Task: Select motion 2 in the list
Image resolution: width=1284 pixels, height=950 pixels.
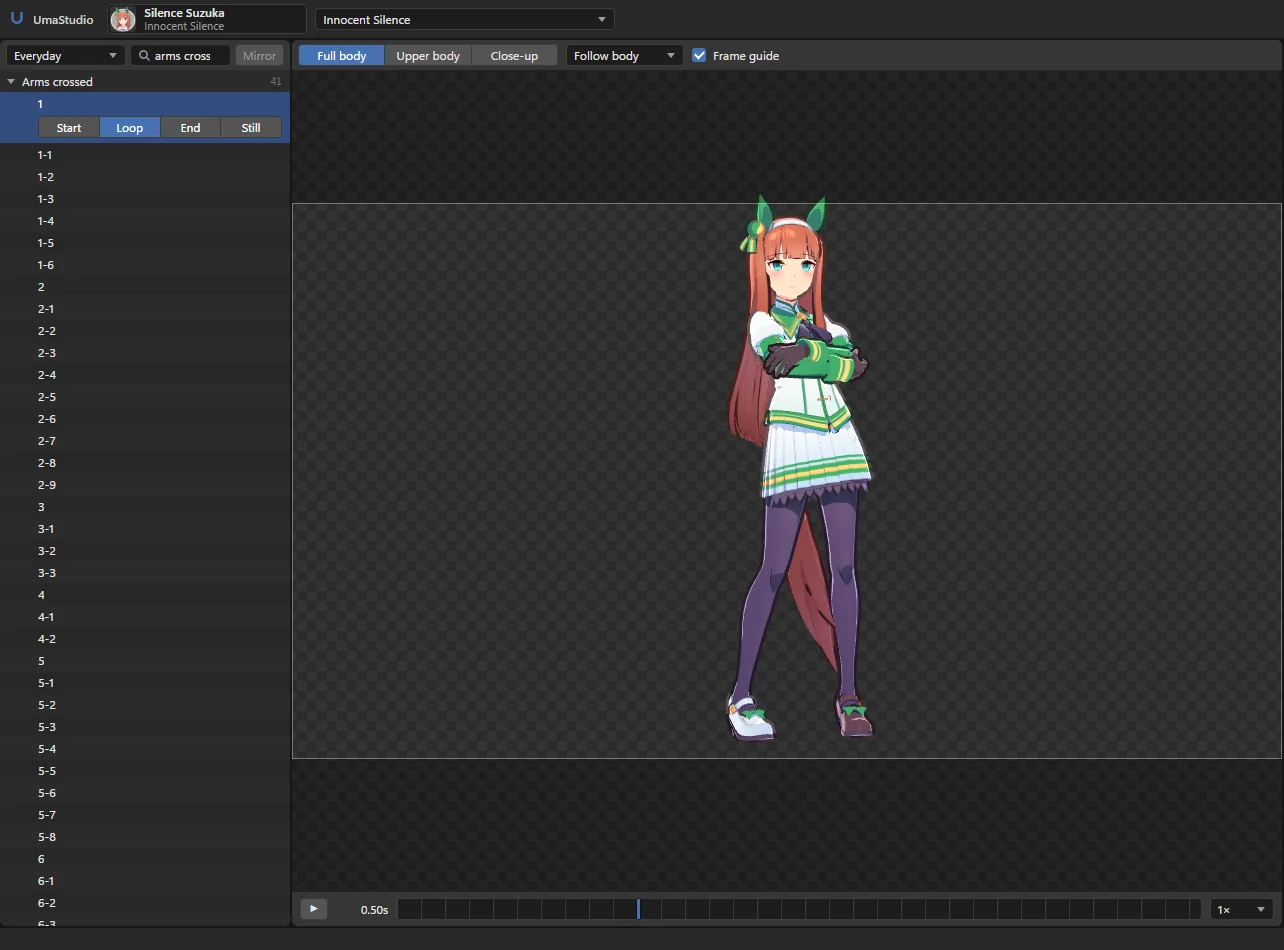Action: [145, 287]
